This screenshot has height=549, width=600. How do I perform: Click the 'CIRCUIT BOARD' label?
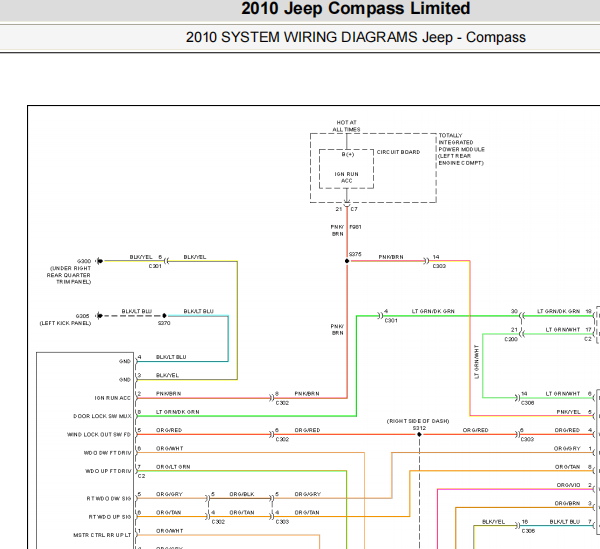click(x=398, y=152)
